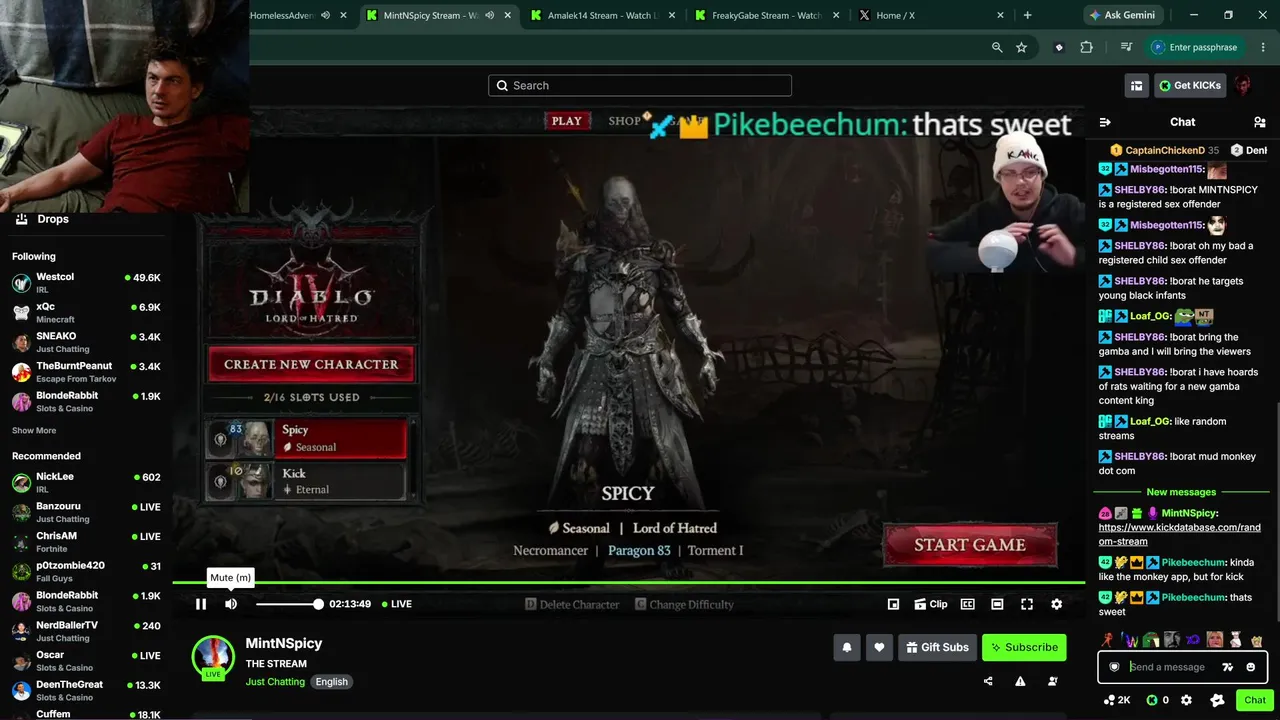This screenshot has width=1280, height=720.
Task: Adjust the player volume slider
Action: 288,604
